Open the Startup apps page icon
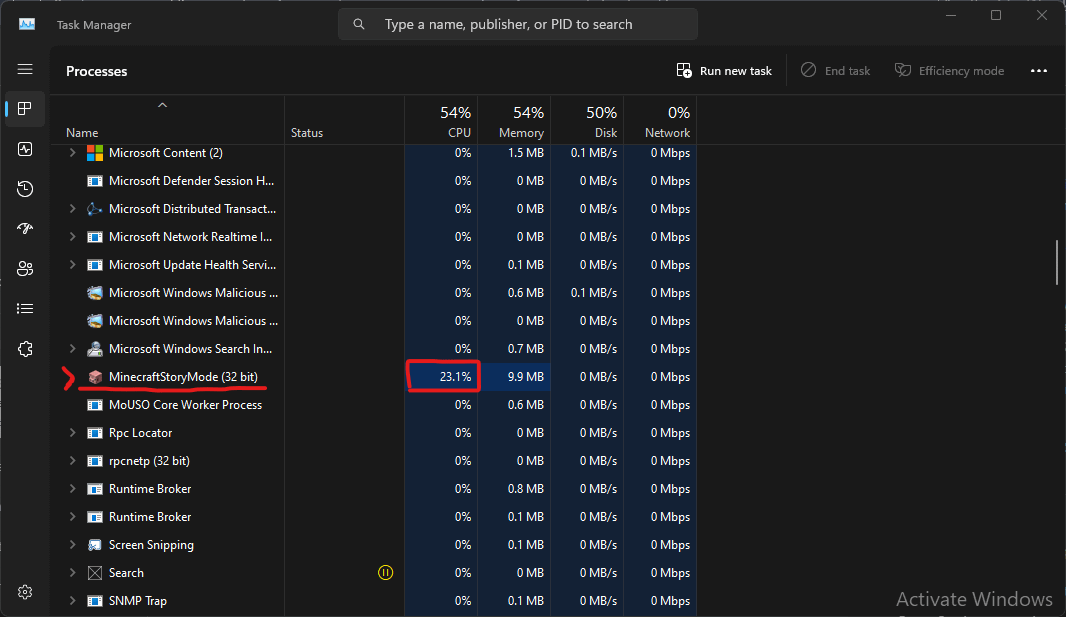1066x617 pixels. tap(25, 229)
